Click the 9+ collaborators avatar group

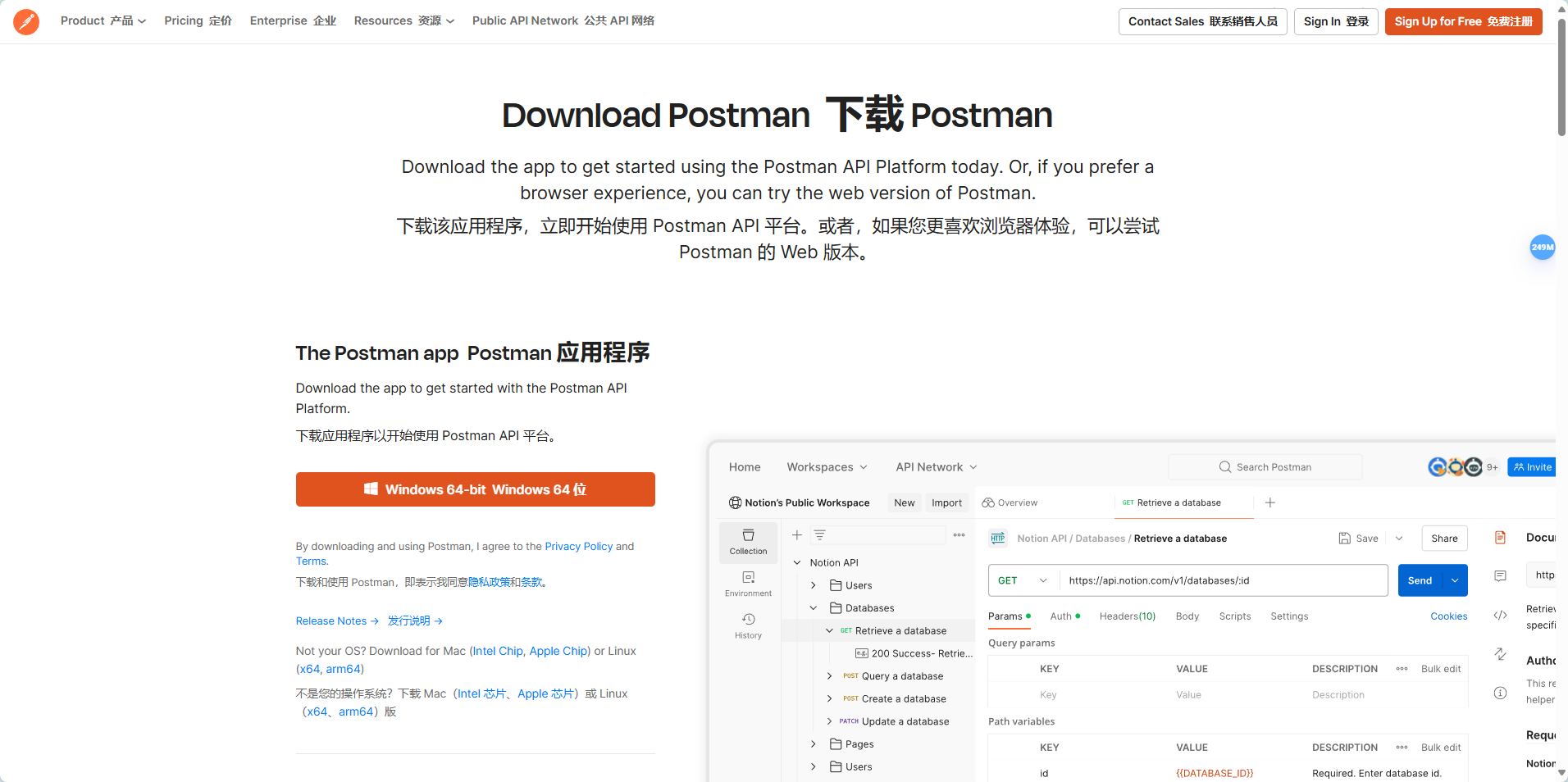(x=1463, y=467)
